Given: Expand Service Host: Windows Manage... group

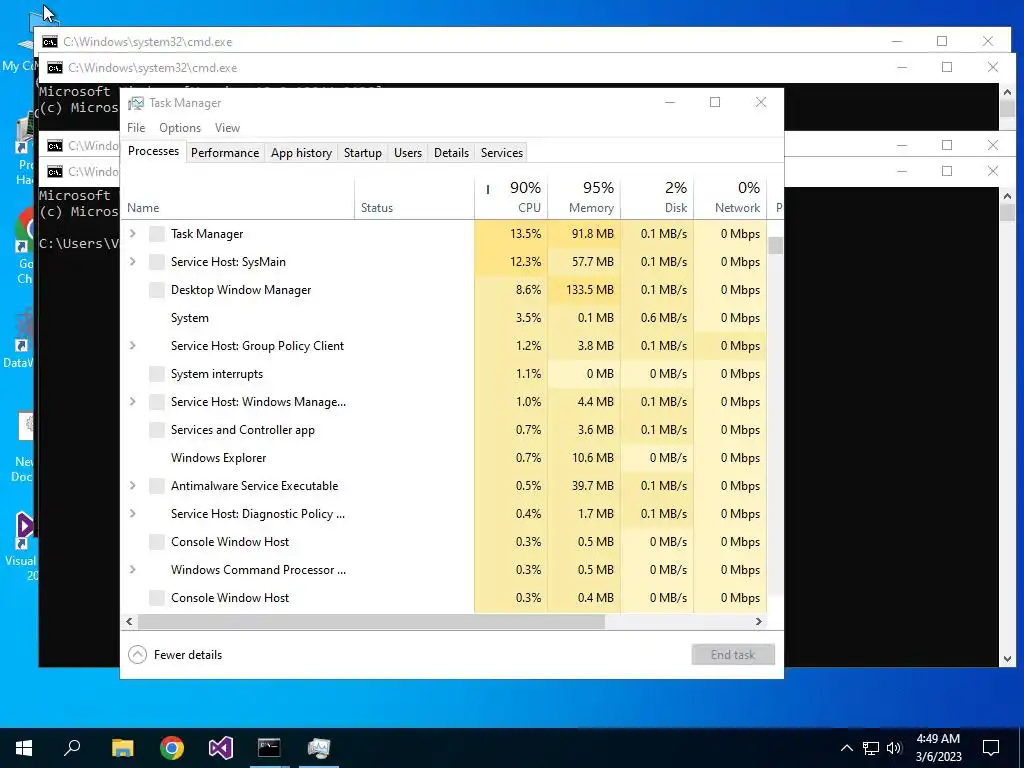Looking at the screenshot, I should 133,402.
